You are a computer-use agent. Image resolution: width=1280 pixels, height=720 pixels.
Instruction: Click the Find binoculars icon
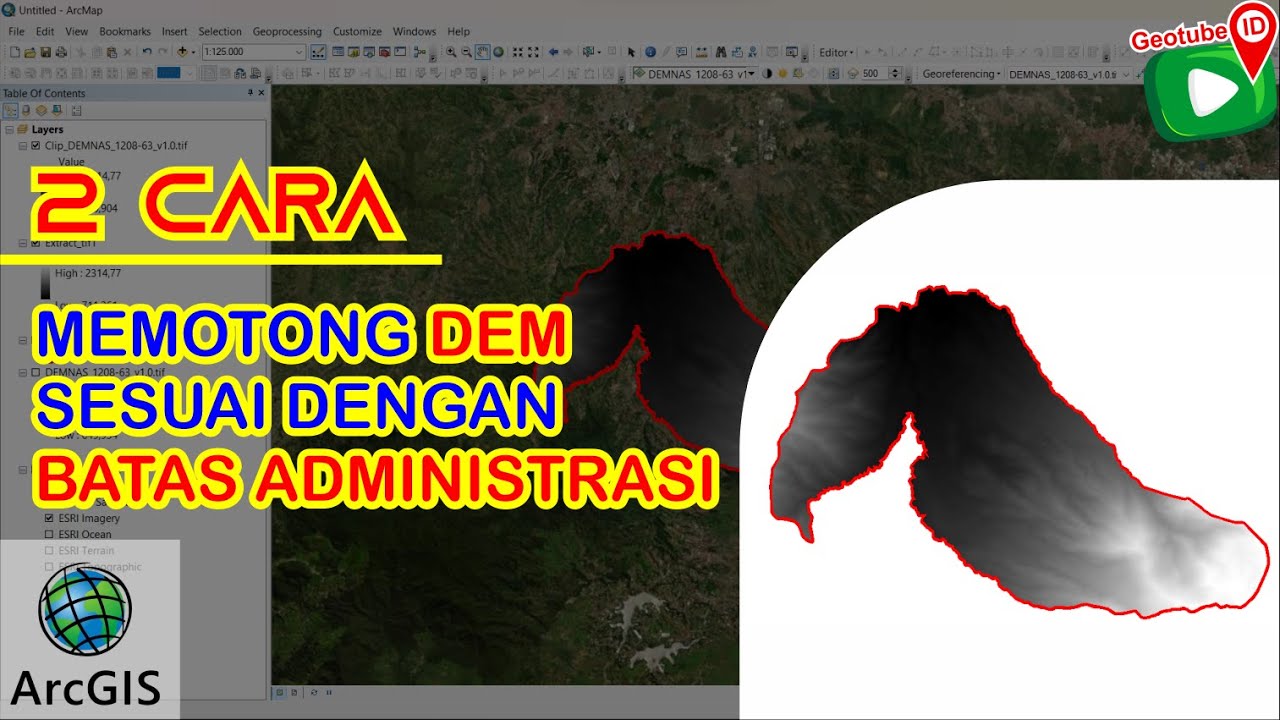coord(720,52)
